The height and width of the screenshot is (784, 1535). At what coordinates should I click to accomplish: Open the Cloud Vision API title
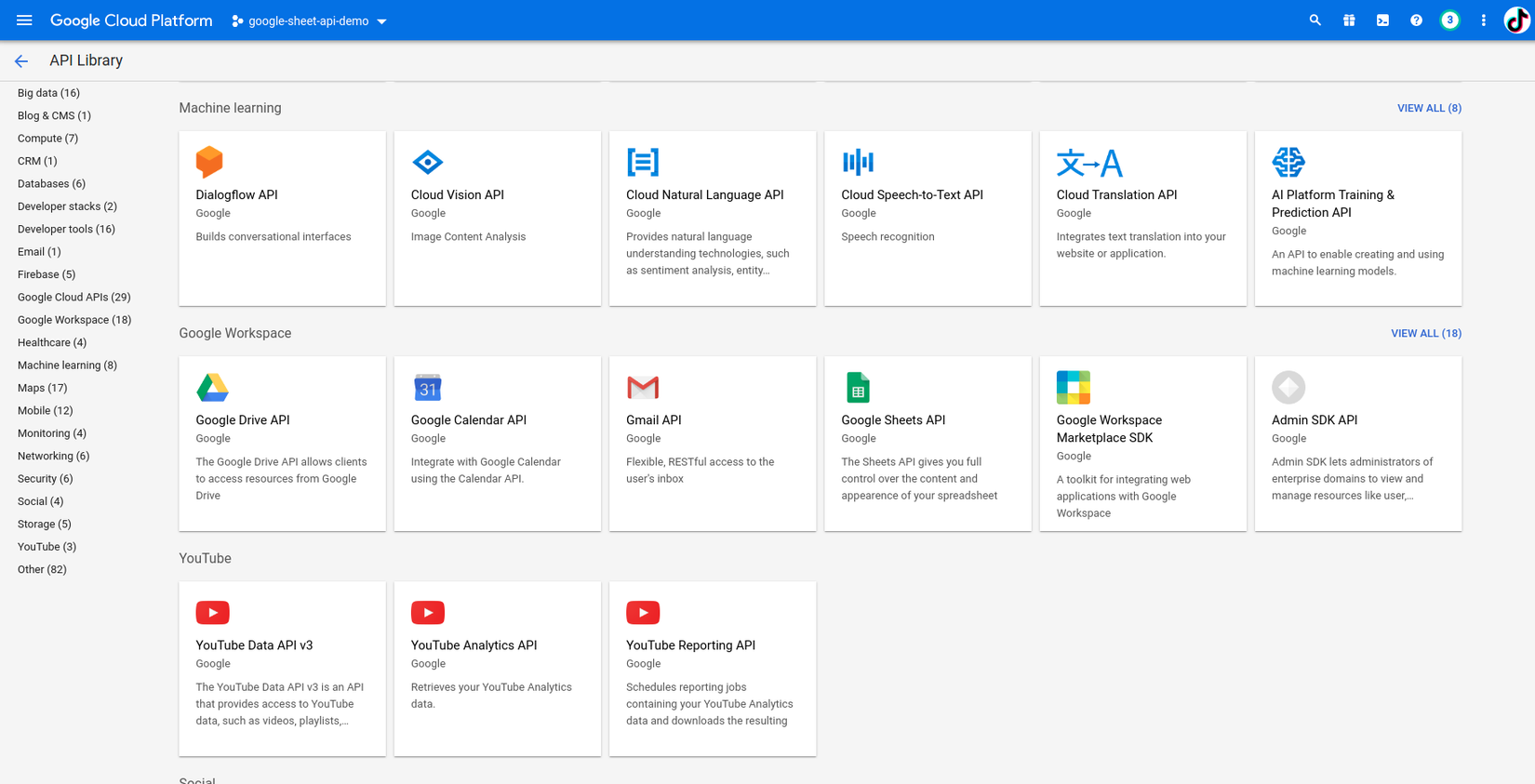coord(458,195)
